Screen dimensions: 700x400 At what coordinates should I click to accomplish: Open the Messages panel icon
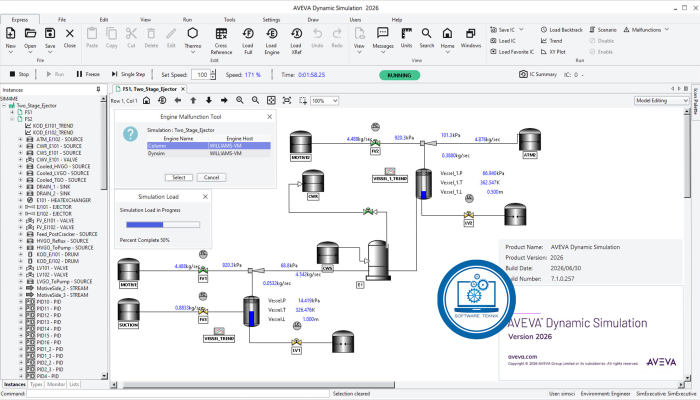pyautogui.click(x=383, y=33)
